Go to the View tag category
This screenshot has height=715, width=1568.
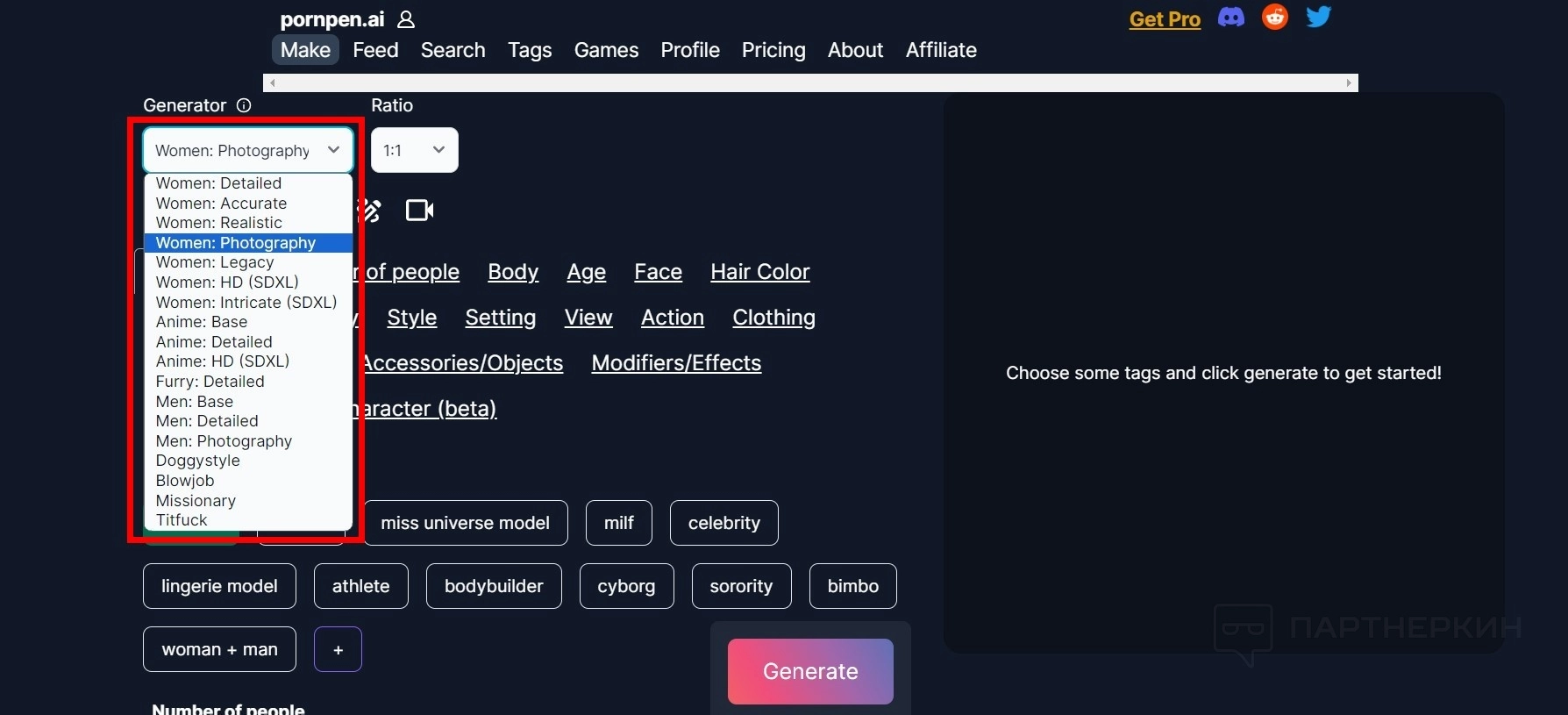point(588,318)
